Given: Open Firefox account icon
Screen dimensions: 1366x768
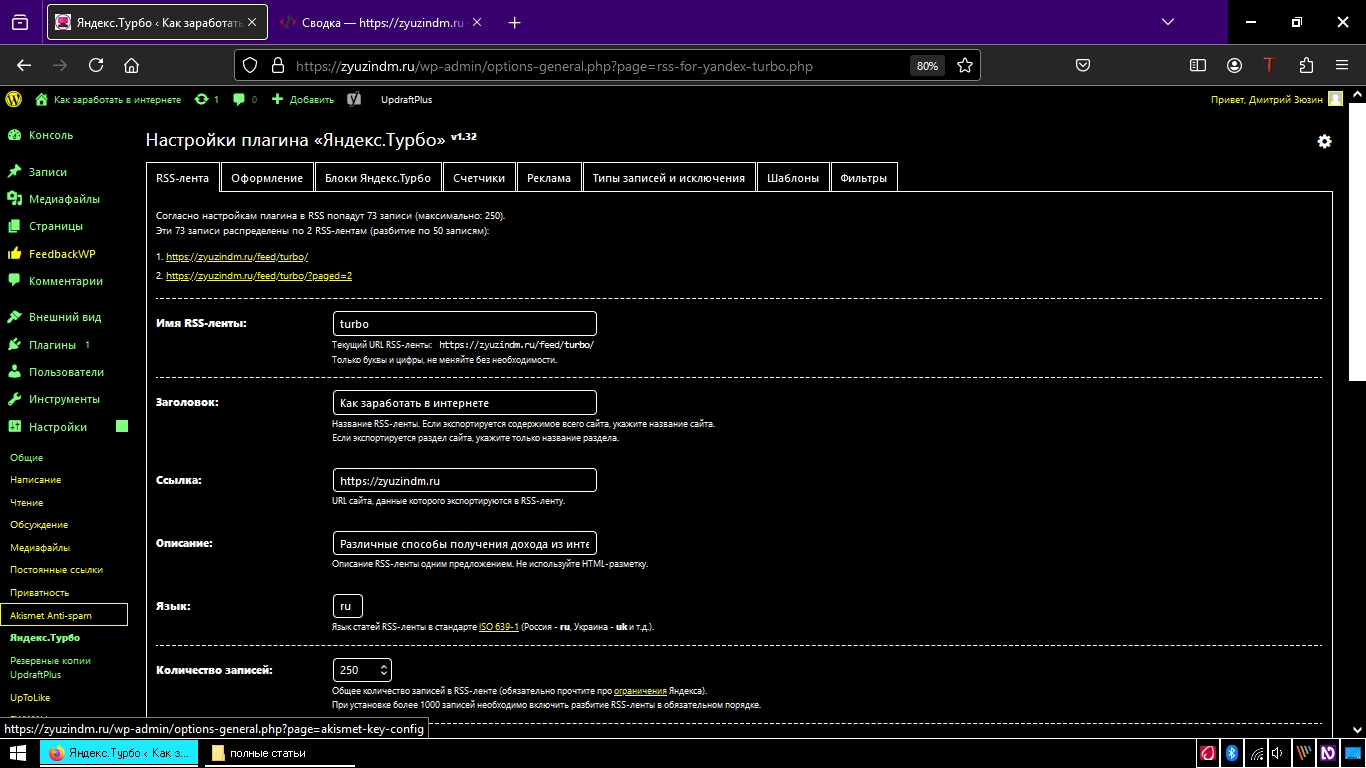Looking at the screenshot, I should [1235, 65].
